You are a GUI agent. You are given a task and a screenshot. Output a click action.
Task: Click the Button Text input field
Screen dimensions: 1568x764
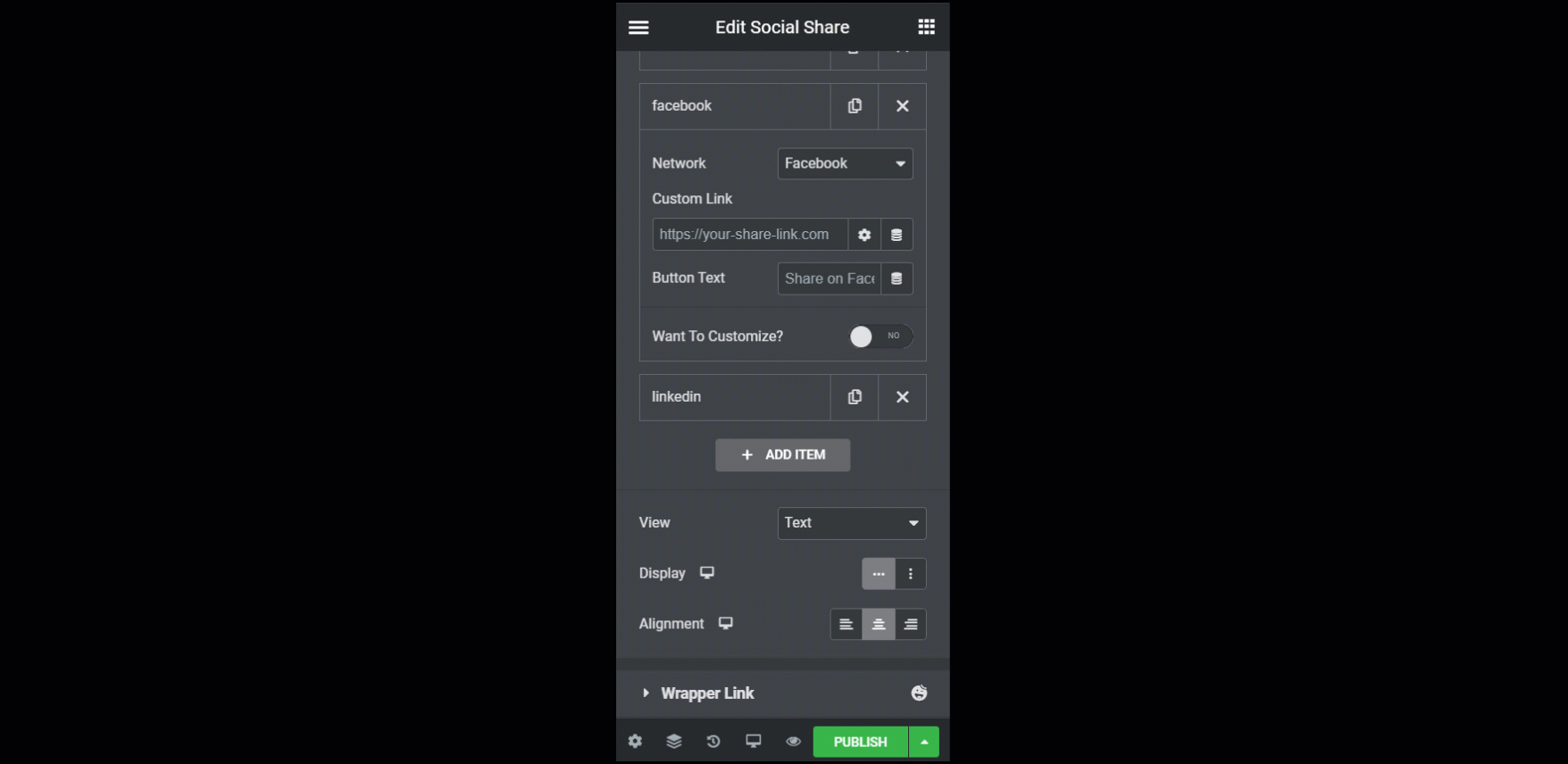(830, 278)
